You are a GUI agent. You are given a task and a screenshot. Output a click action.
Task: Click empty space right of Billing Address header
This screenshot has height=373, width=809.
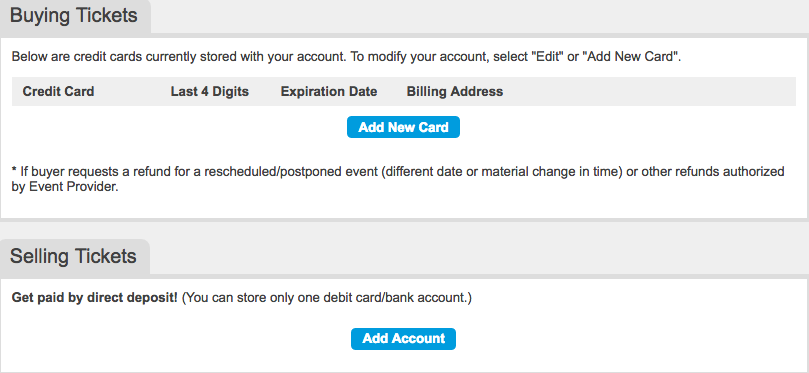pos(649,92)
